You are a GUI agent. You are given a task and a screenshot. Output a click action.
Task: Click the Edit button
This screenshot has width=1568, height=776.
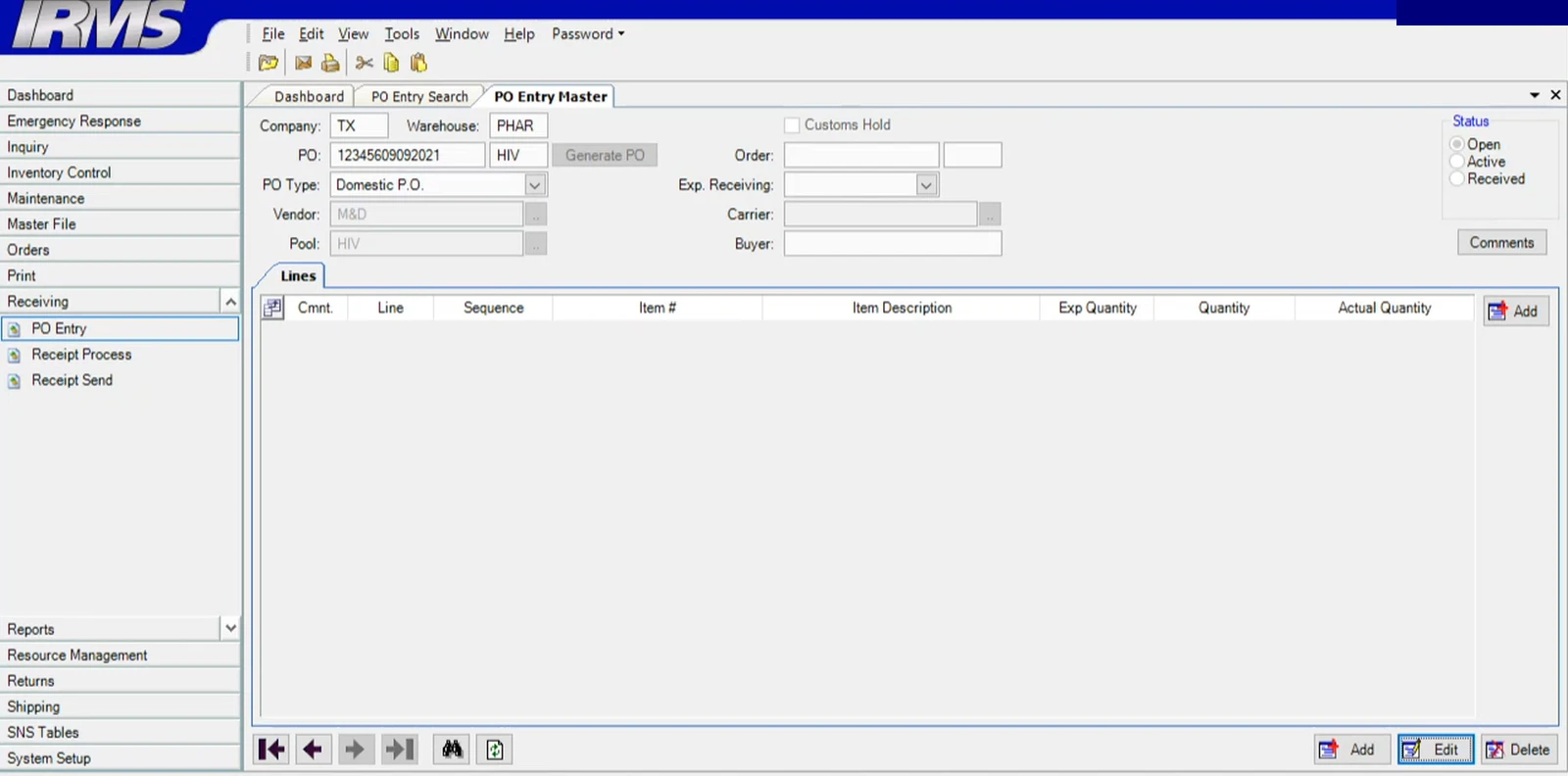(x=1436, y=750)
